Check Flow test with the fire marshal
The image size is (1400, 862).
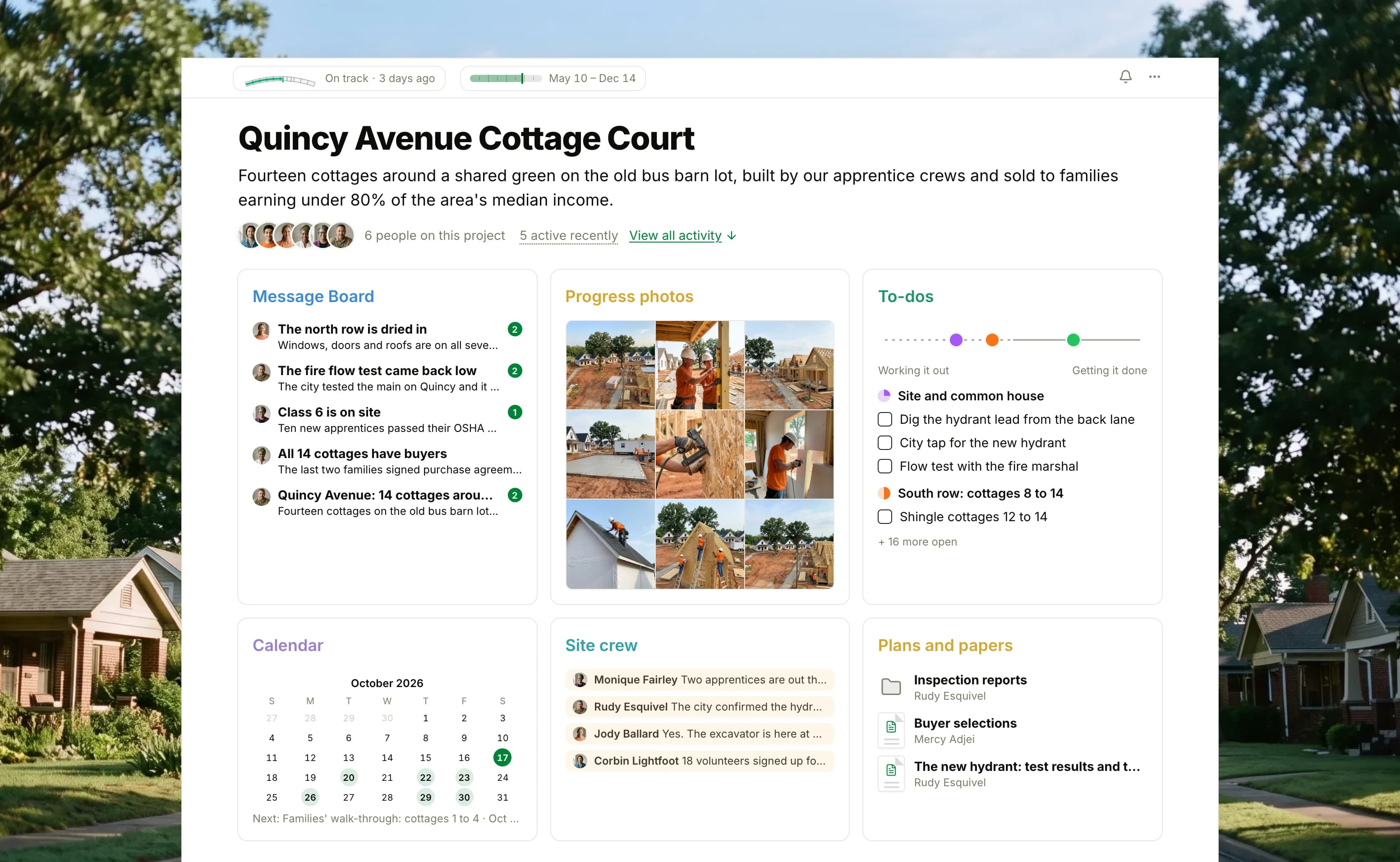(x=884, y=466)
